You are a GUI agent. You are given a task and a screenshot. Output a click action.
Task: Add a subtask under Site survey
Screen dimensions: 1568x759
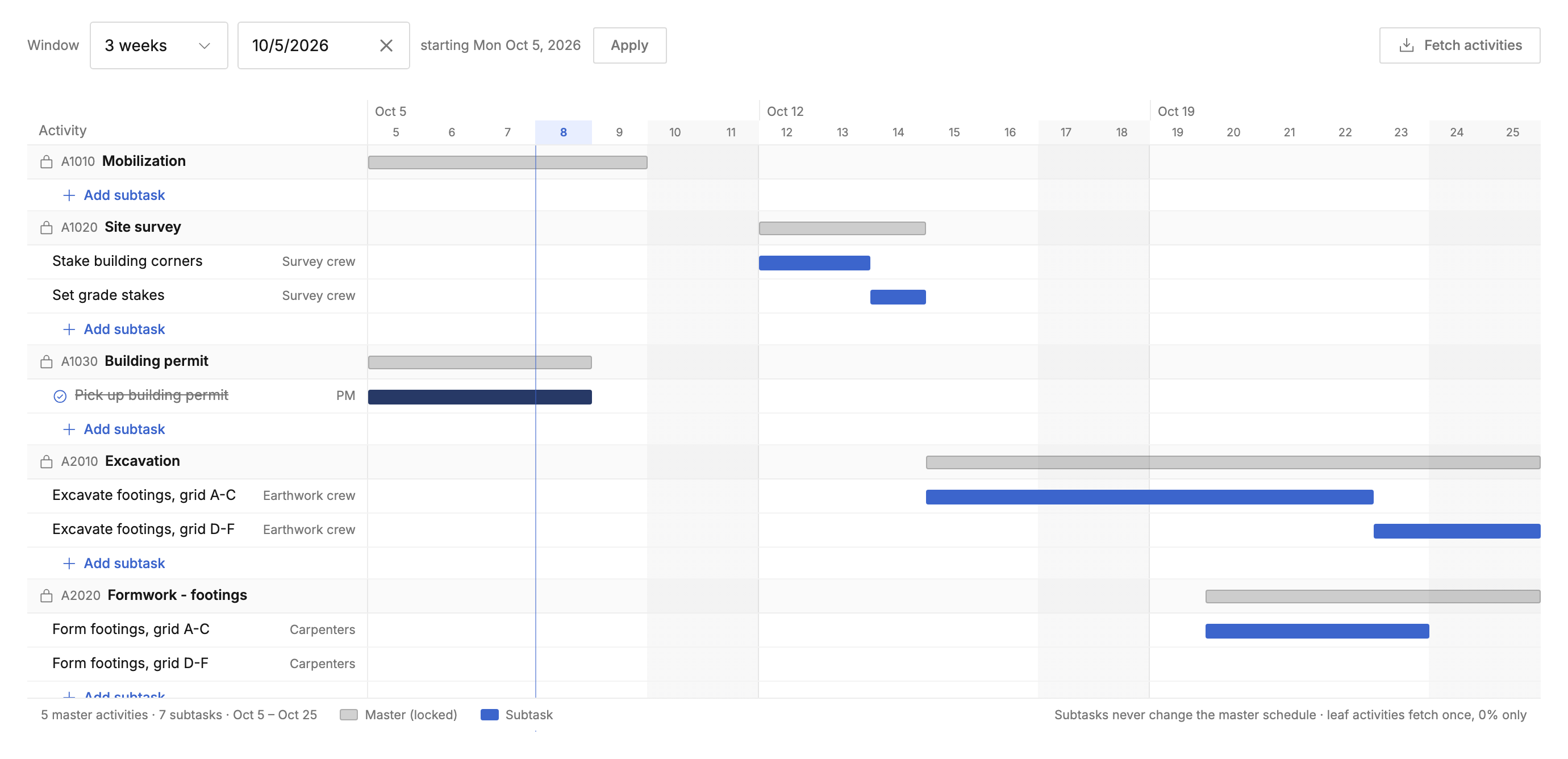[114, 330]
